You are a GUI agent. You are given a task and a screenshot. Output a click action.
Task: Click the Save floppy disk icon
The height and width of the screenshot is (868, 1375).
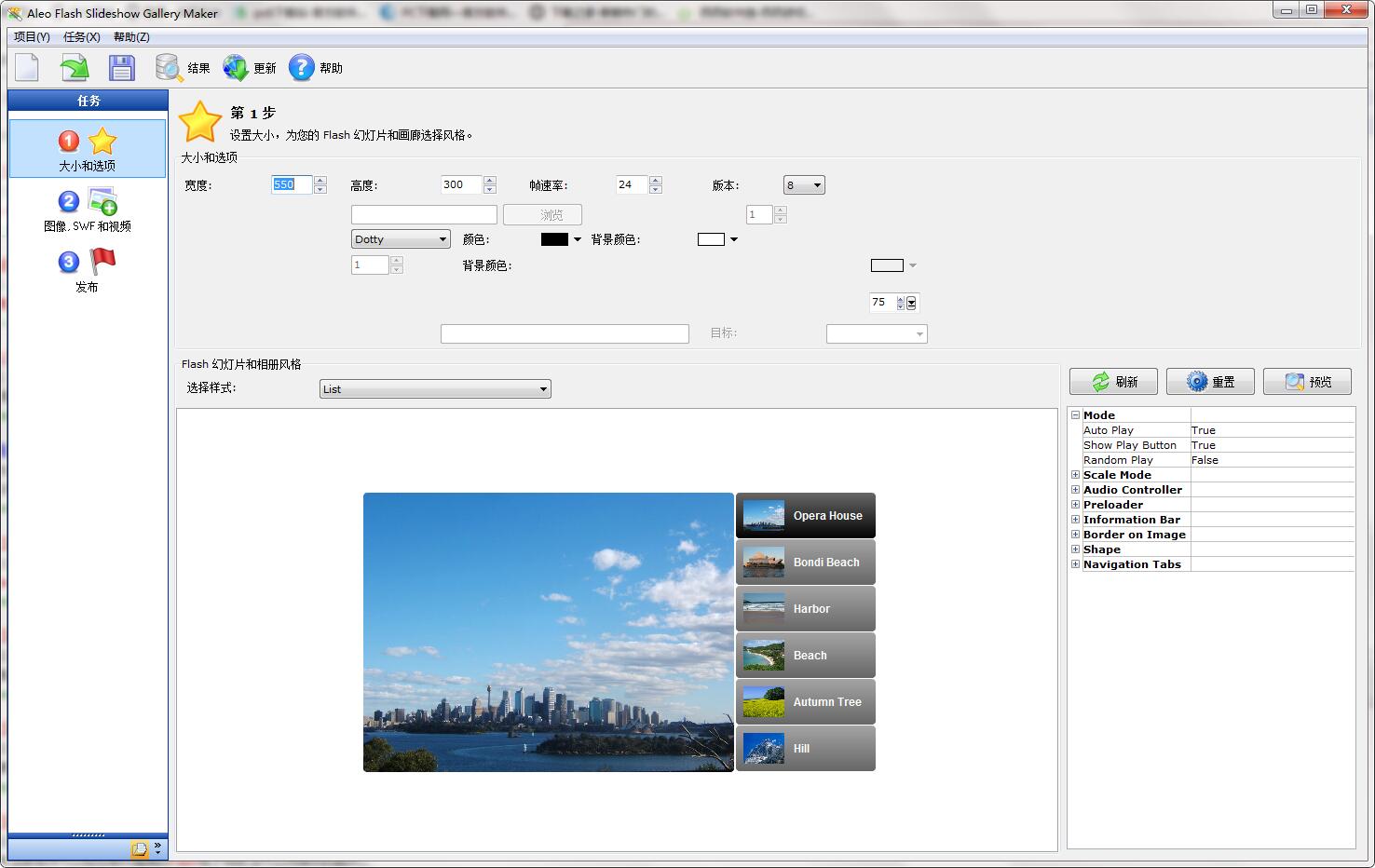(122, 68)
